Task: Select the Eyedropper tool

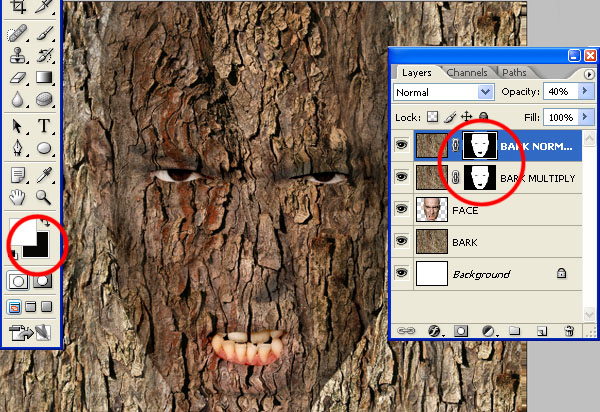Action: pos(45,173)
